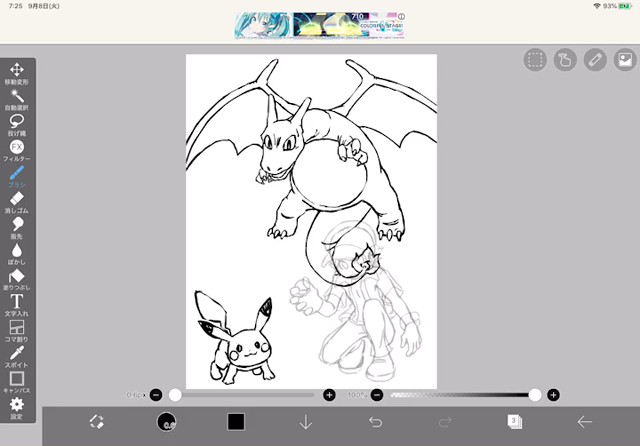Select the Magic Wand (自動選択) tool
The height and width of the screenshot is (446, 640).
17,100
